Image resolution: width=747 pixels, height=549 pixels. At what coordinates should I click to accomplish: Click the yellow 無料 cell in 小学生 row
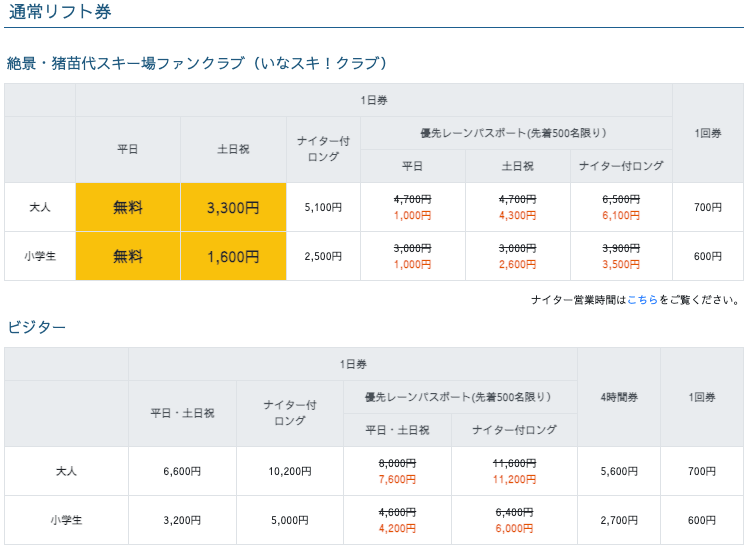[x=128, y=257]
